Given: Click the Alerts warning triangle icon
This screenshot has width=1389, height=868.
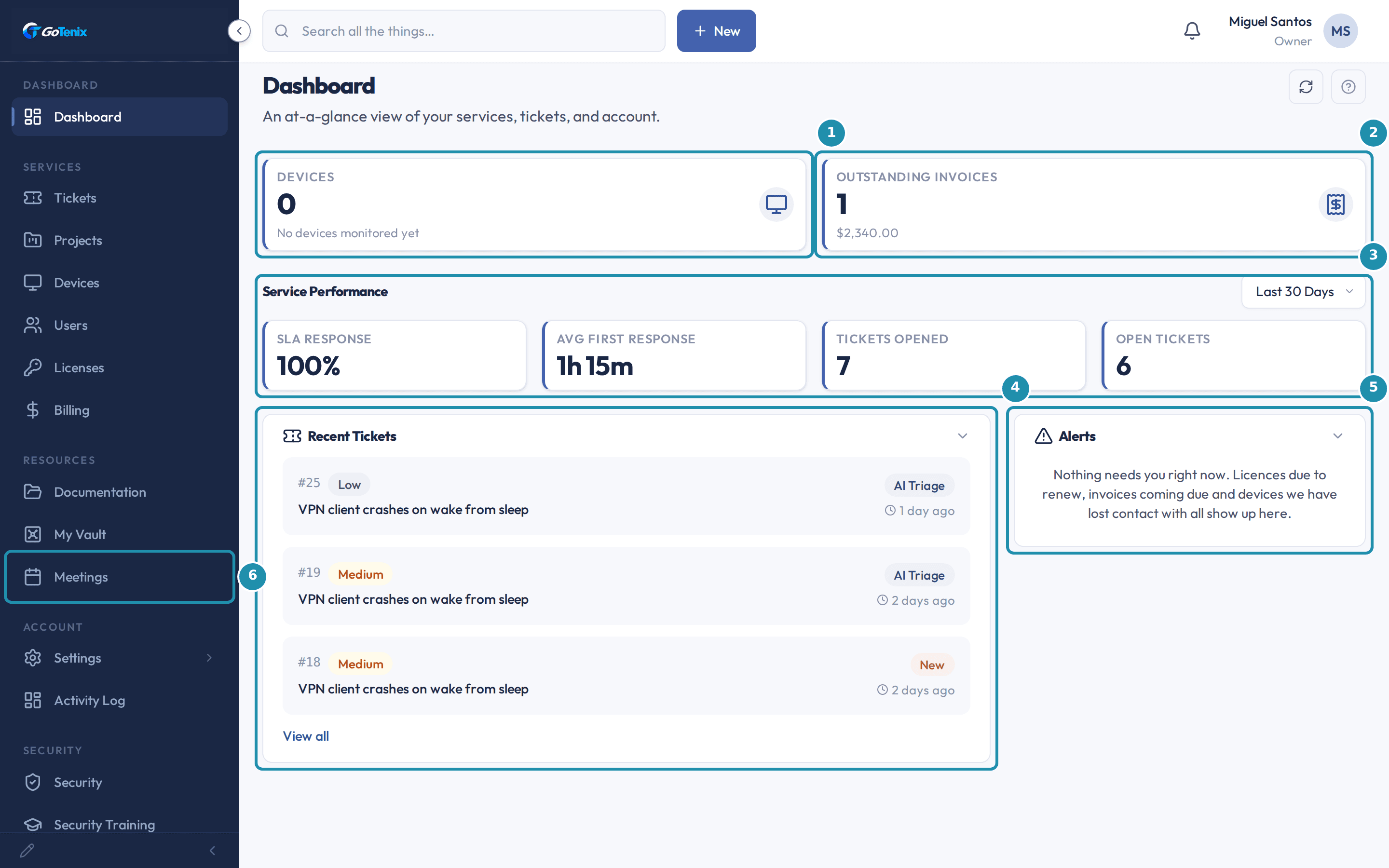Looking at the screenshot, I should [1043, 436].
